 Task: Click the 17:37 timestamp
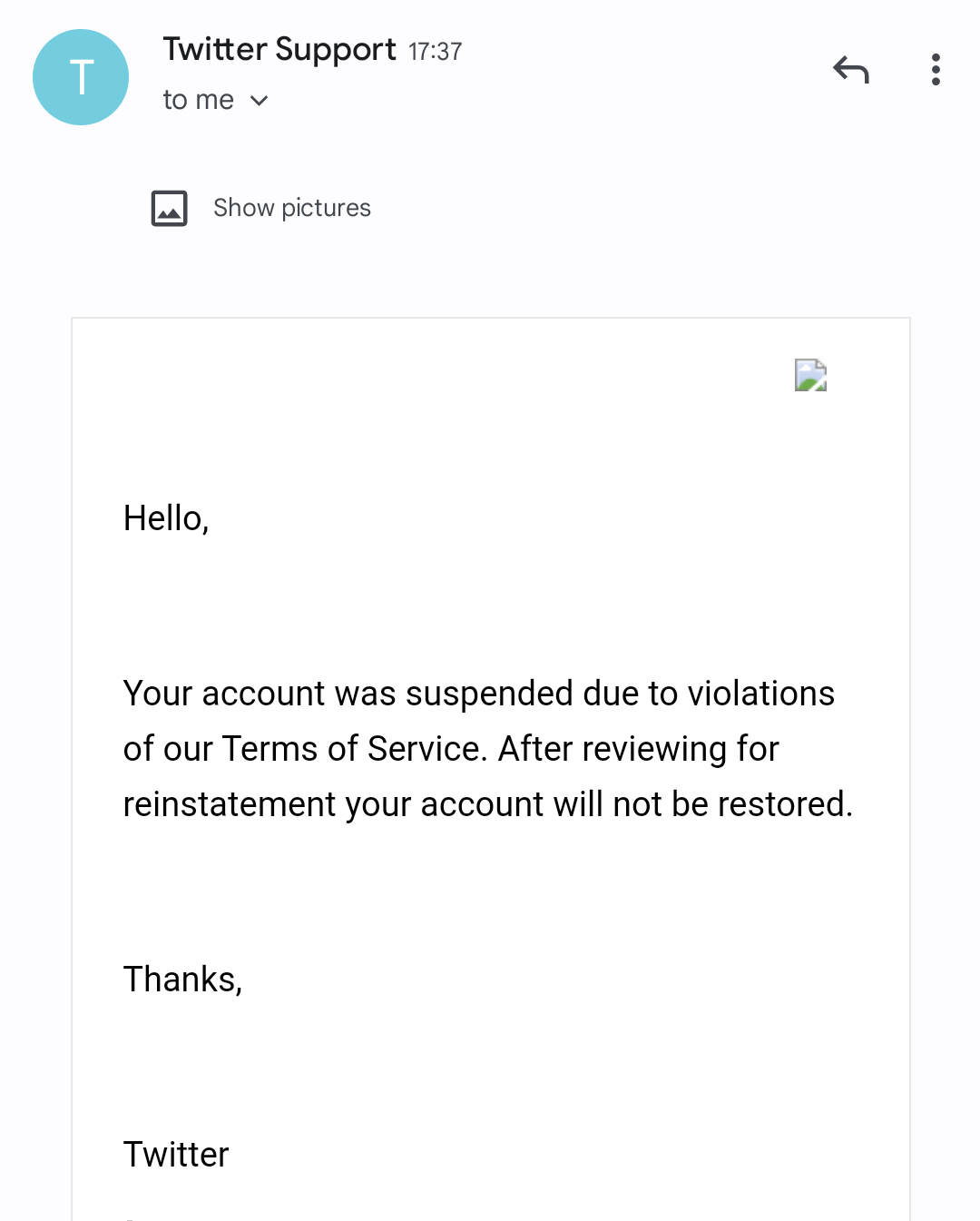click(435, 52)
